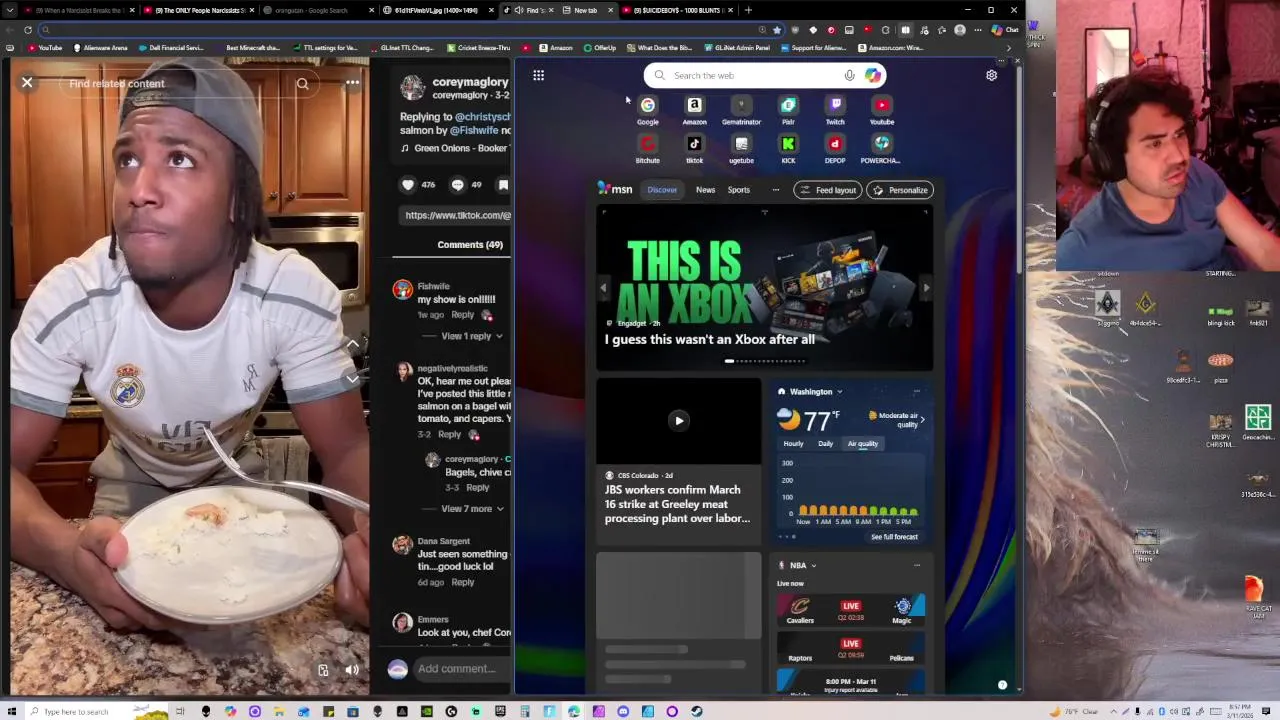
Task: Start voice search with microphone icon
Action: tap(849, 75)
